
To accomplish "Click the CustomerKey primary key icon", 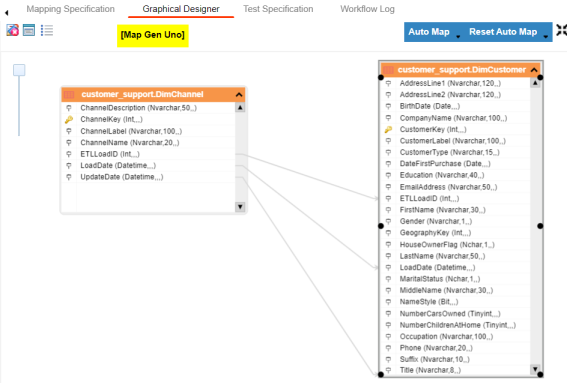I will pyautogui.click(x=388, y=129).
